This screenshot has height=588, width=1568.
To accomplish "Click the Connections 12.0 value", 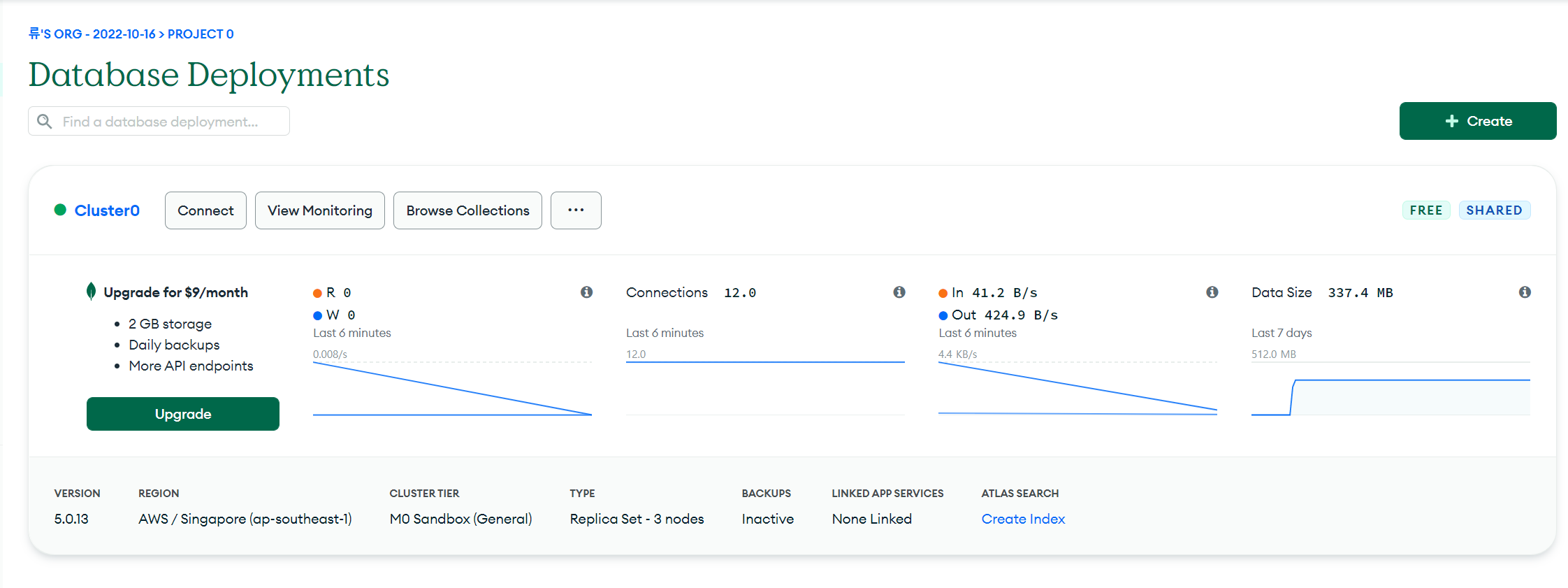I will (740, 292).
